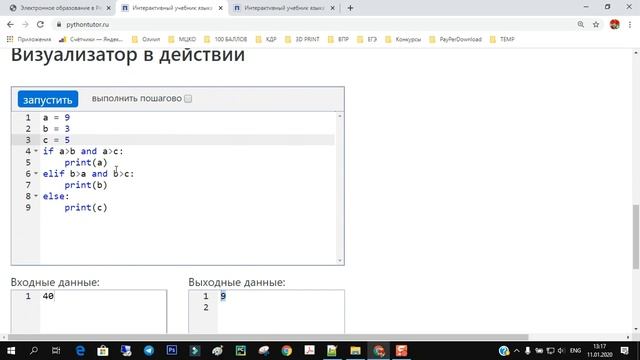Switch to the Электронное образование tab
The image size is (640, 360).
pos(61,8)
